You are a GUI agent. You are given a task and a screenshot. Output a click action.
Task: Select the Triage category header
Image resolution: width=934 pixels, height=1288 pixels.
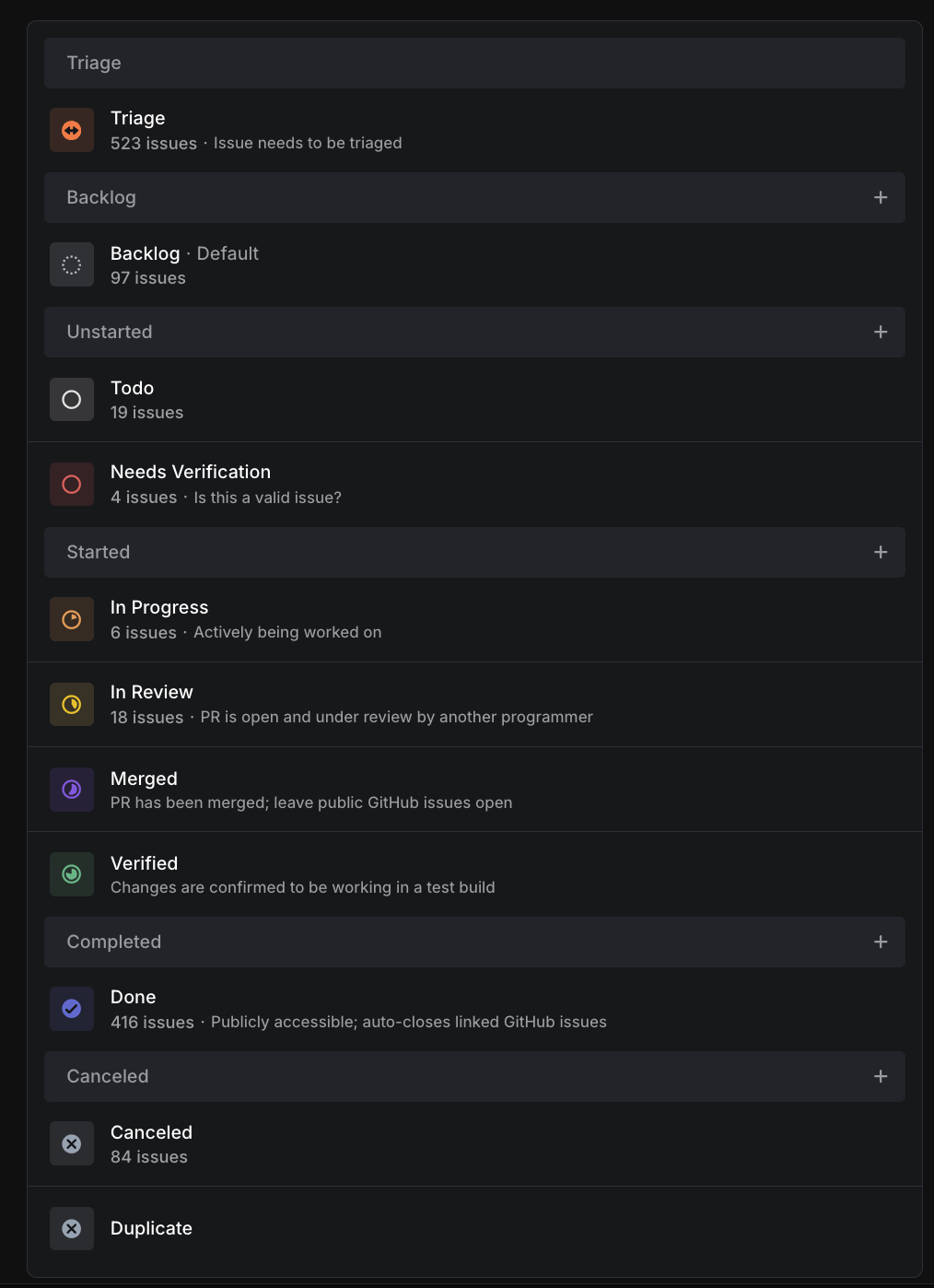pos(474,63)
